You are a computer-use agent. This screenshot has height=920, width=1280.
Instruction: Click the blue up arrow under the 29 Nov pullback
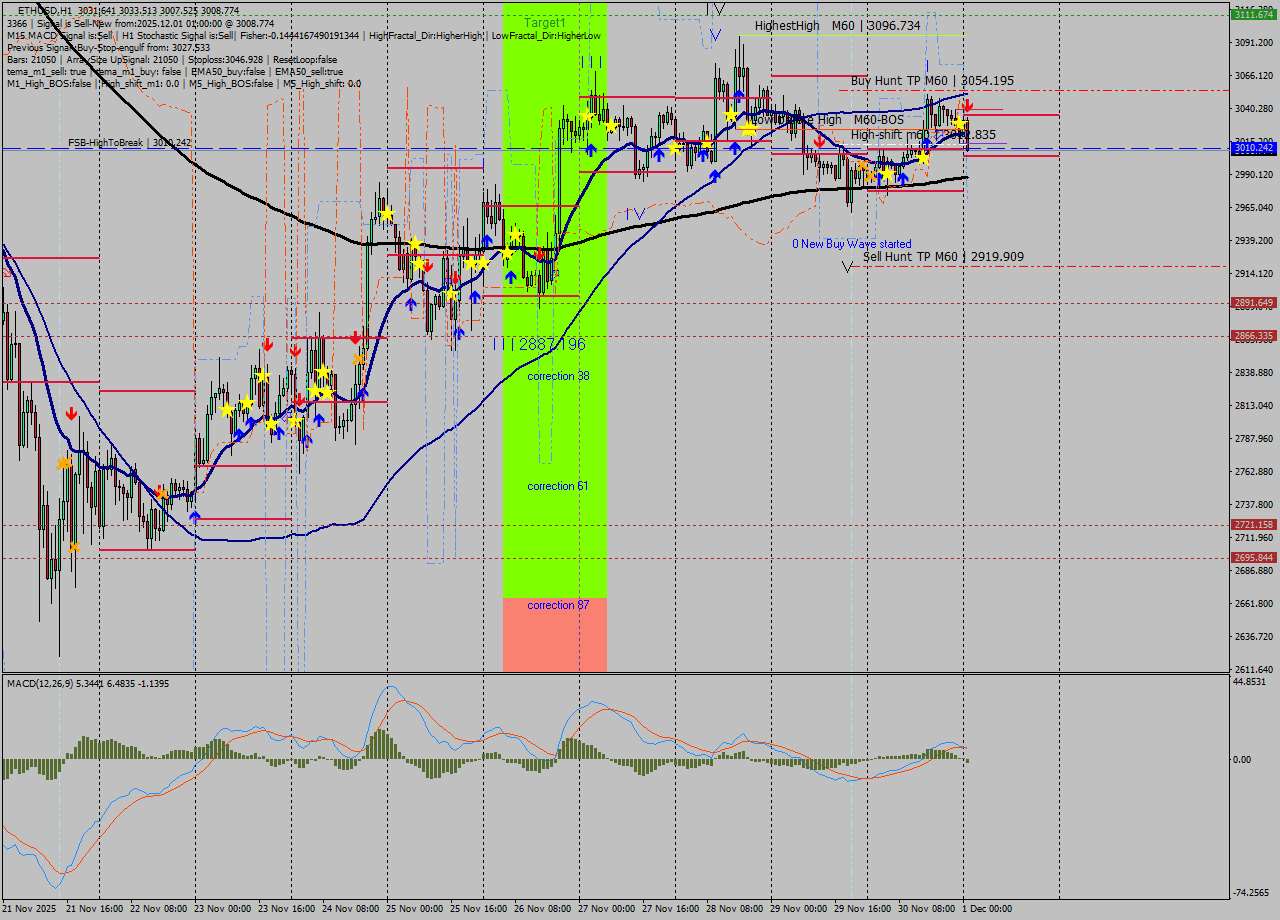pyautogui.click(x=902, y=180)
